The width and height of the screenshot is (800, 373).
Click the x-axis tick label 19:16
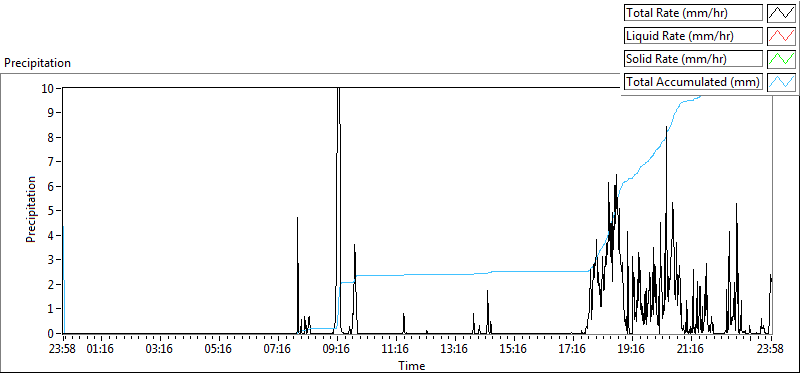(632, 350)
